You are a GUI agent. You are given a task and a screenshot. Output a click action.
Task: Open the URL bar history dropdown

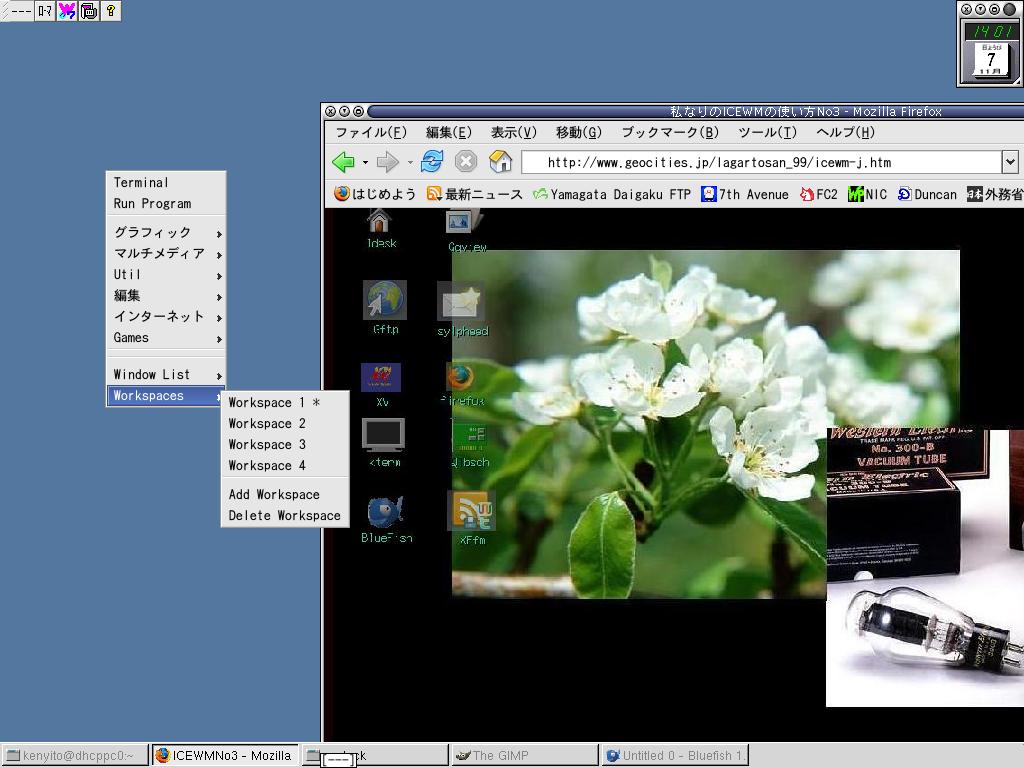1010,161
